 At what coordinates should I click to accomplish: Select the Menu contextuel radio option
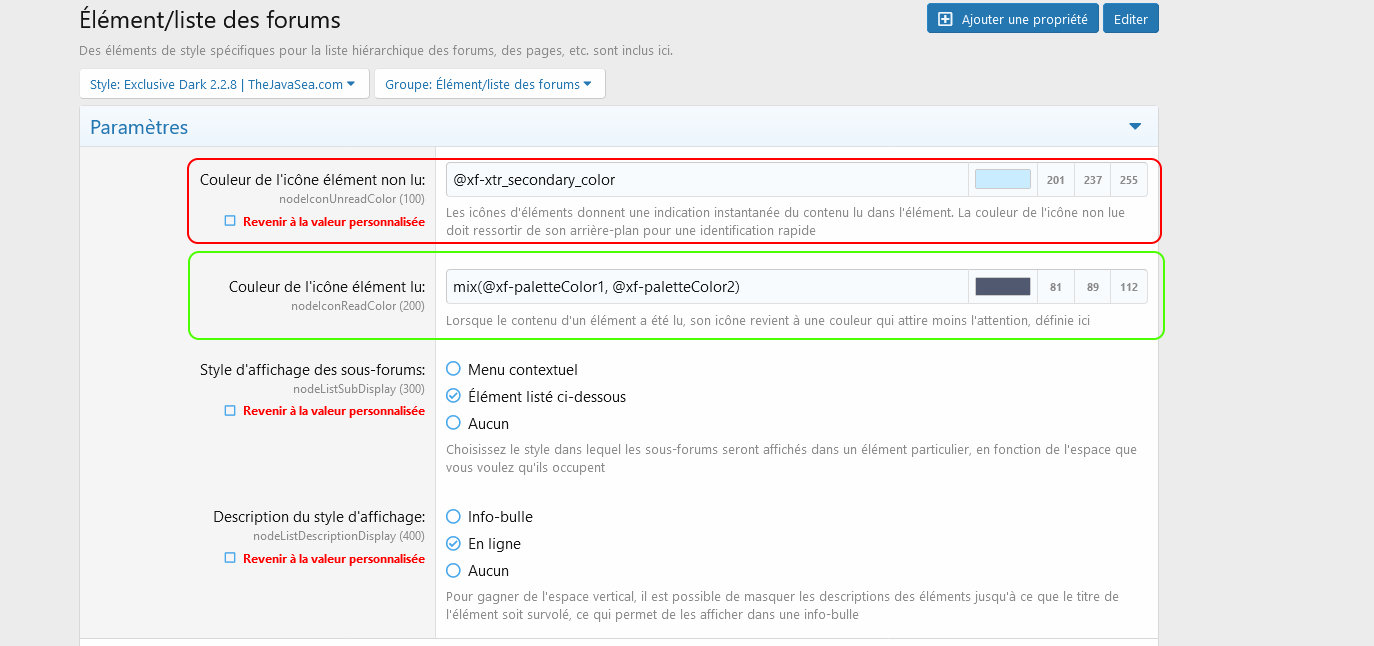[x=454, y=370]
